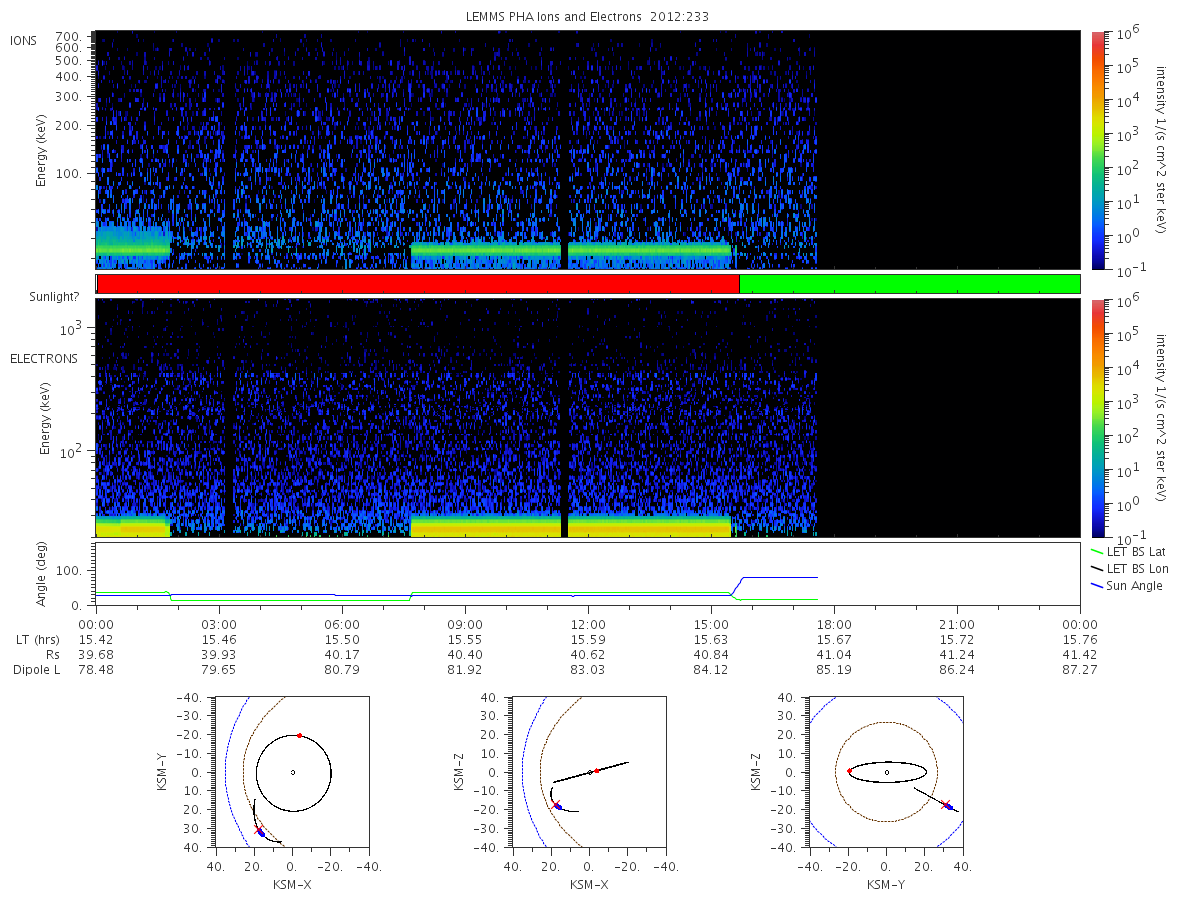
Task: Click the Angle (deg) axis label
Action: (x=45, y=574)
